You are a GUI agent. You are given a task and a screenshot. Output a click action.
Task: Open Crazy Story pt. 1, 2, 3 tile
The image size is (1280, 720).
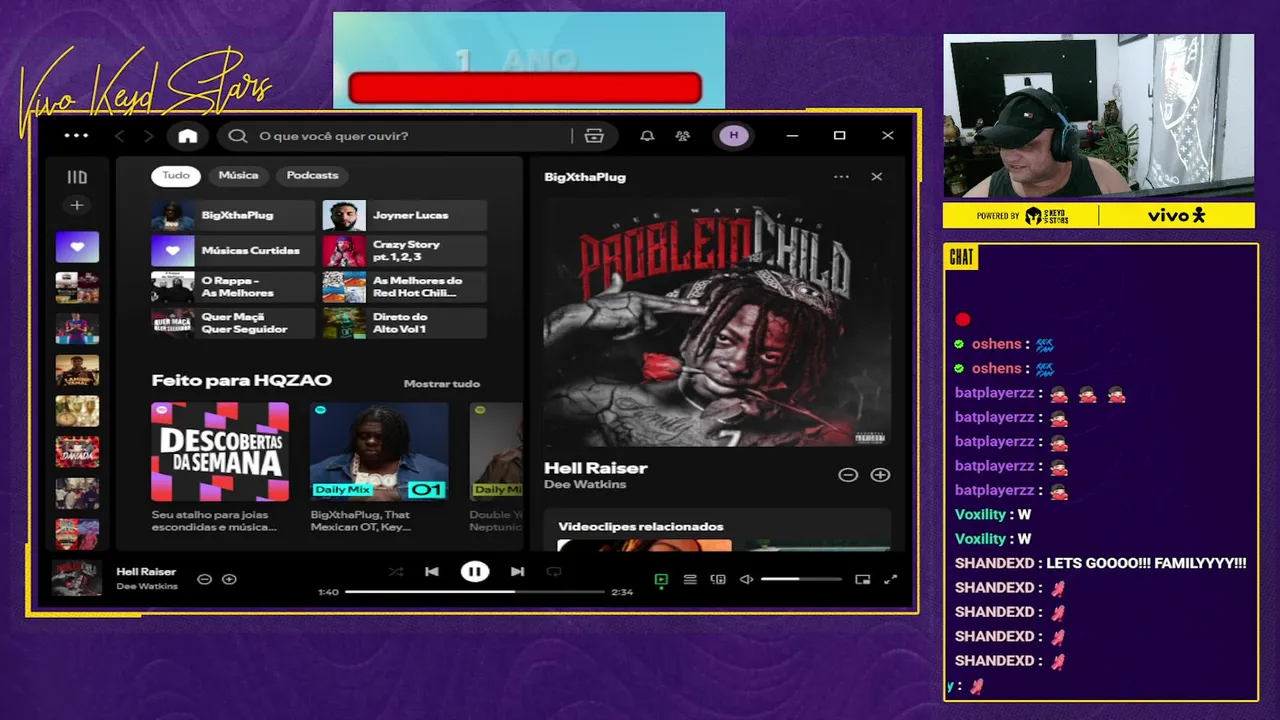[404, 251]
